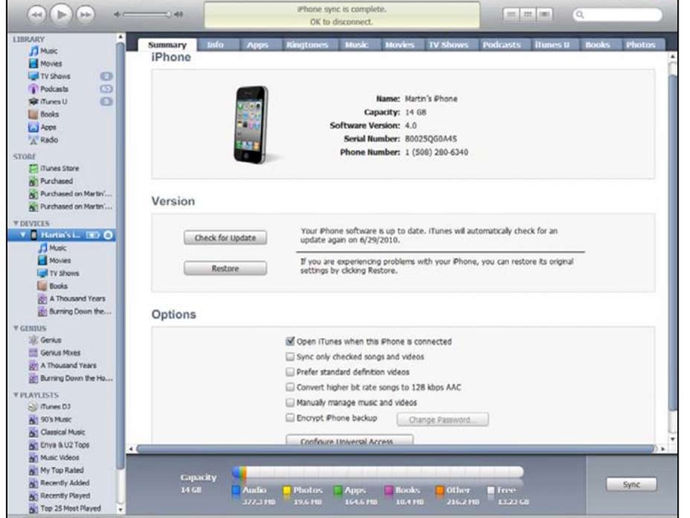Open the Genius Mixes icon
690x518 pixels.
(x=33, y=353)
